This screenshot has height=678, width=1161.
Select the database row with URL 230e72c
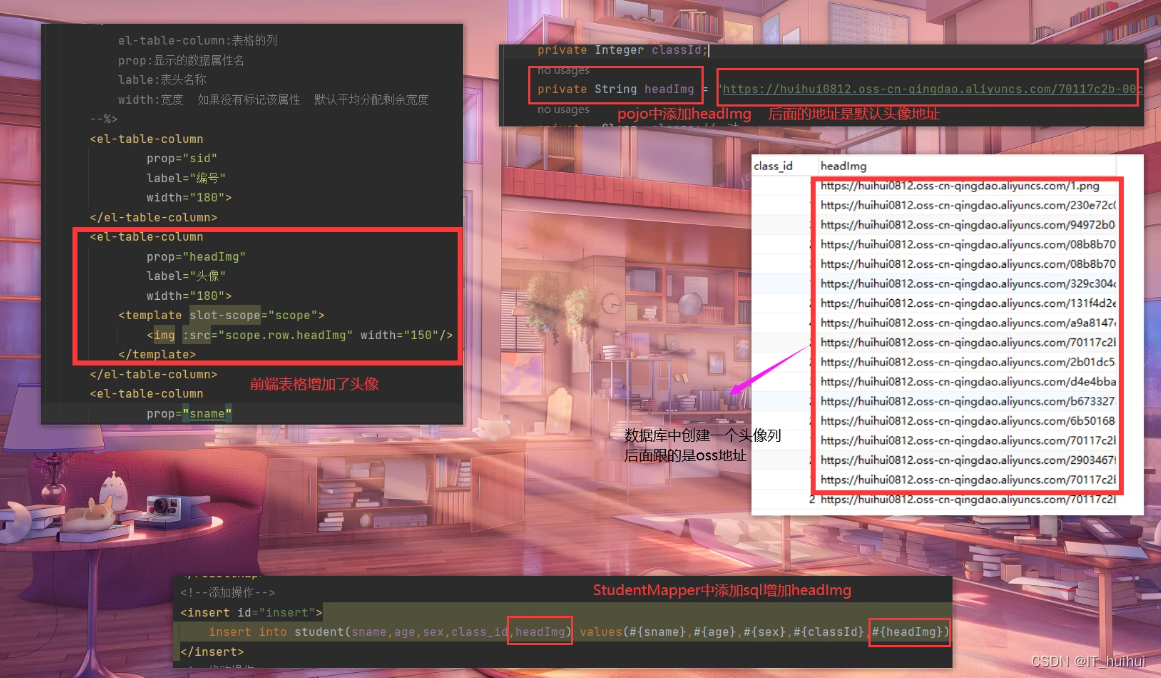[x=968, y=205]
